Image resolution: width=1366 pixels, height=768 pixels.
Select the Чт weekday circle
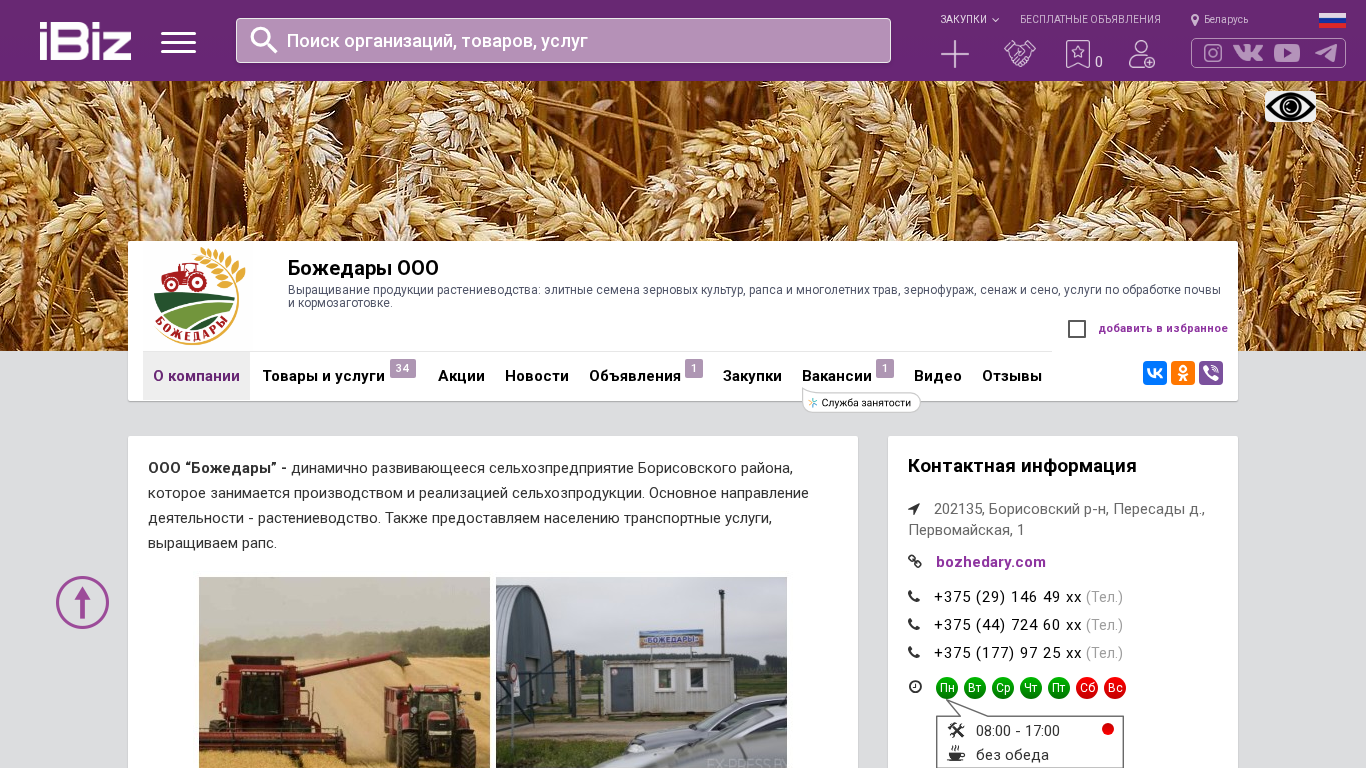click(x=1031, y=688)
